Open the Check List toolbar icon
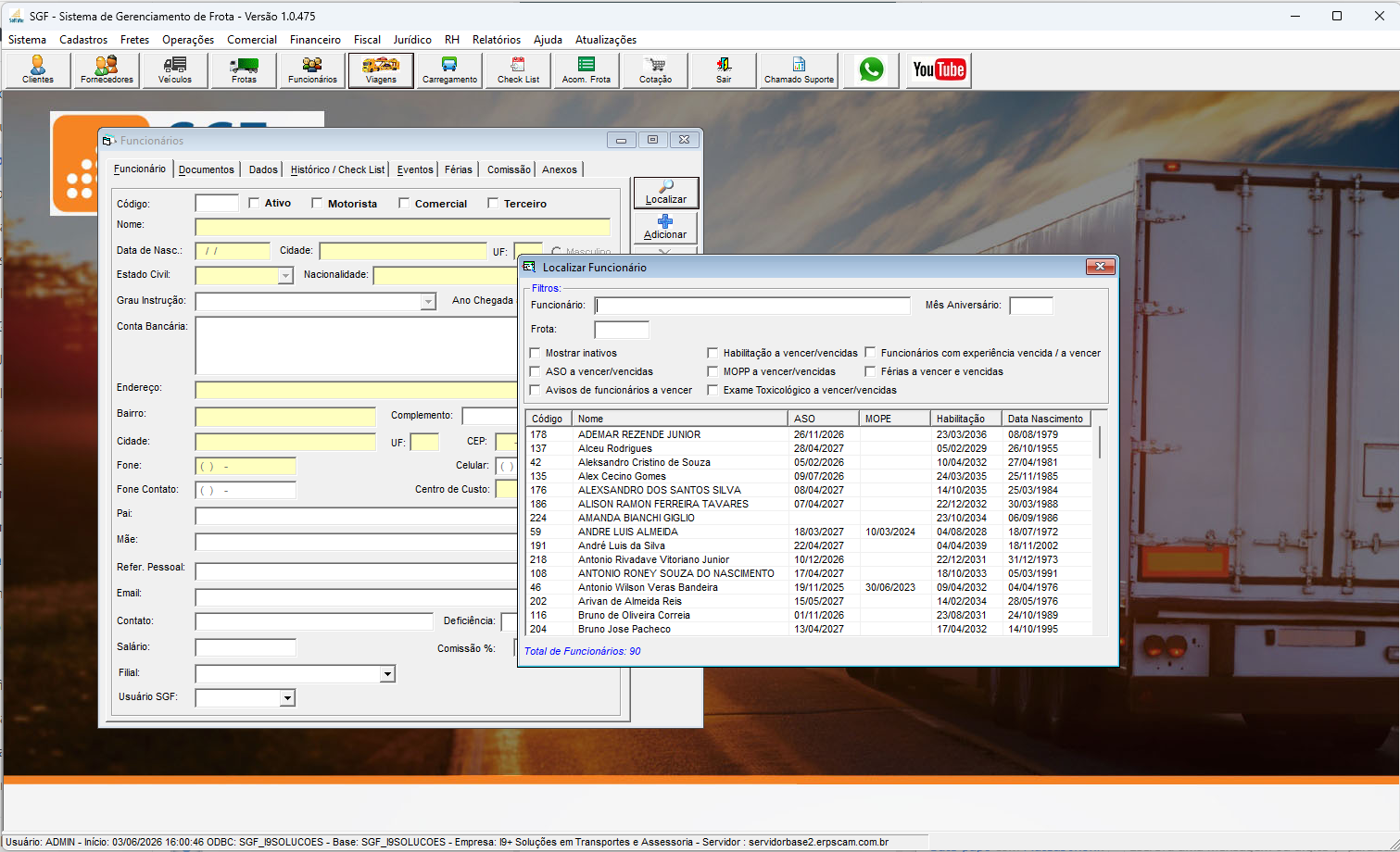 pos(518,70)
